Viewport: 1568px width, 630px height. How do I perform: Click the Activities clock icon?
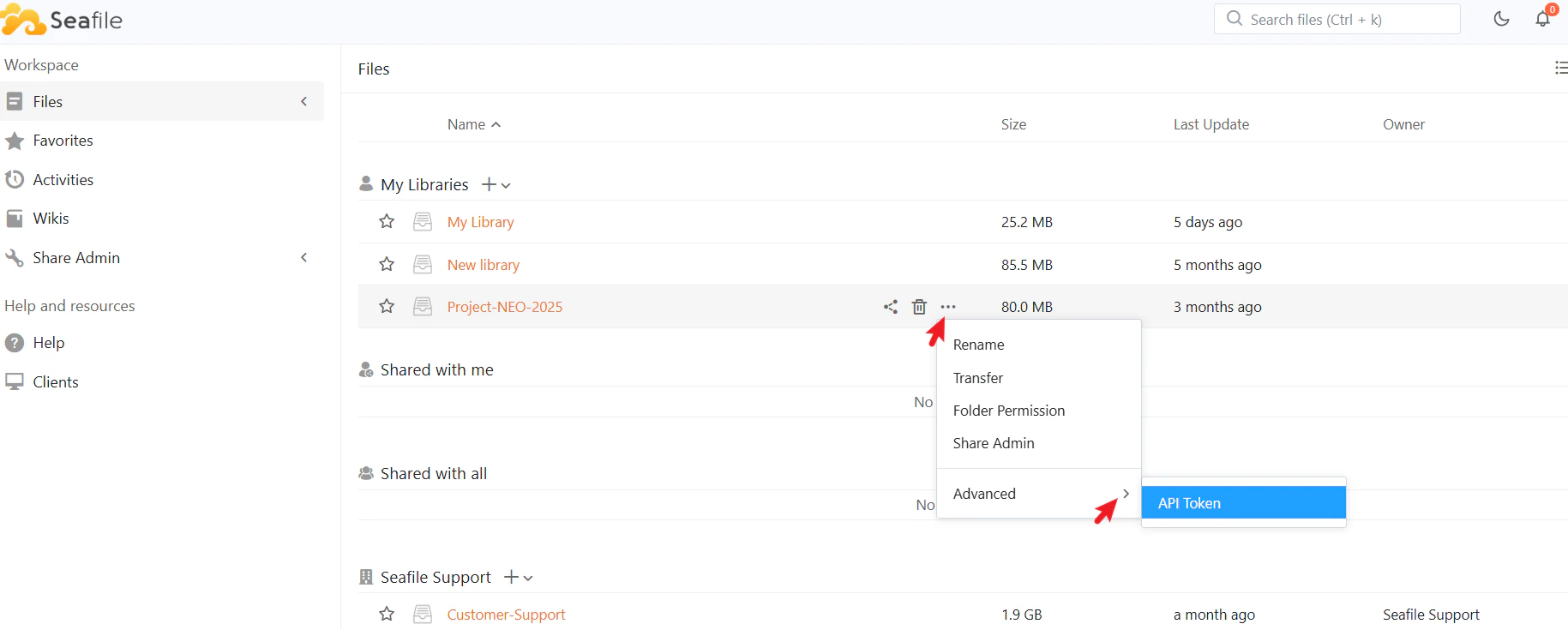coord(15,180)
